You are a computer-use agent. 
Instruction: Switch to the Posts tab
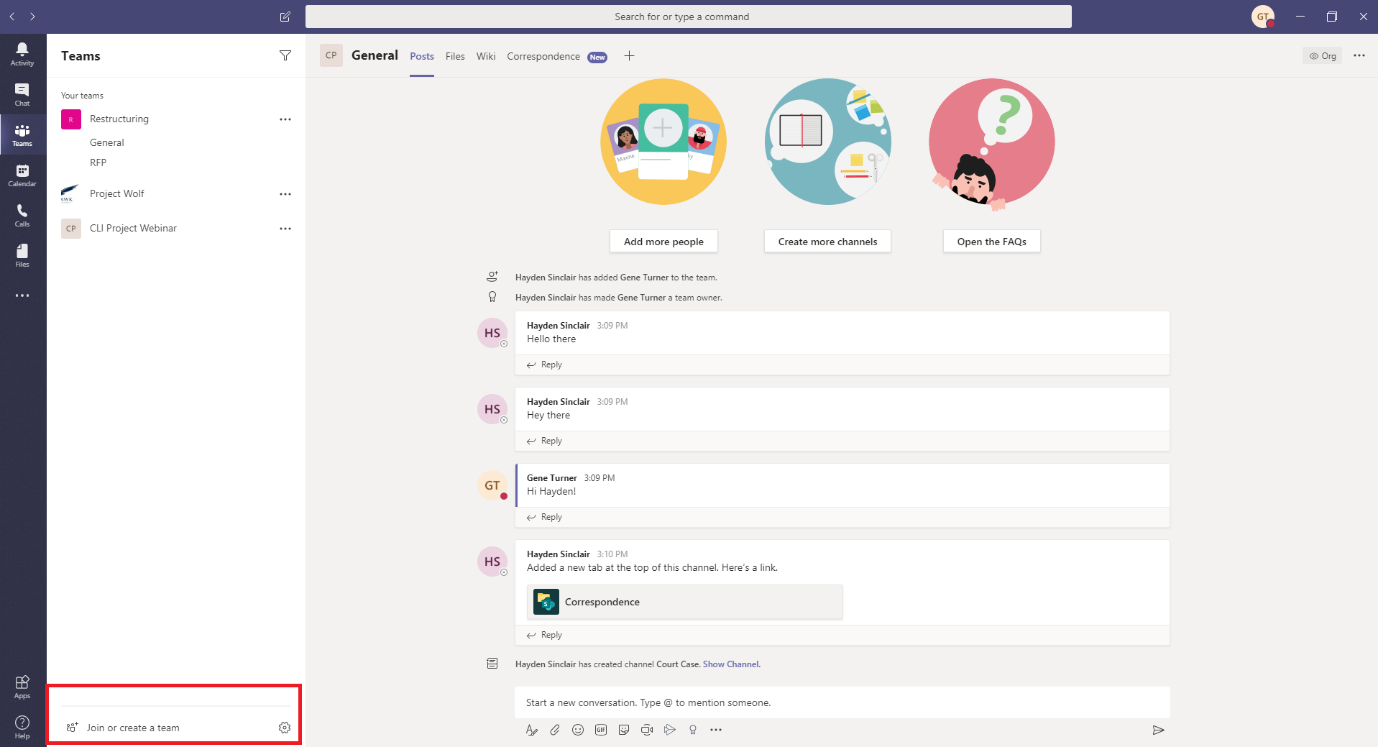click(x=422, y=57)
